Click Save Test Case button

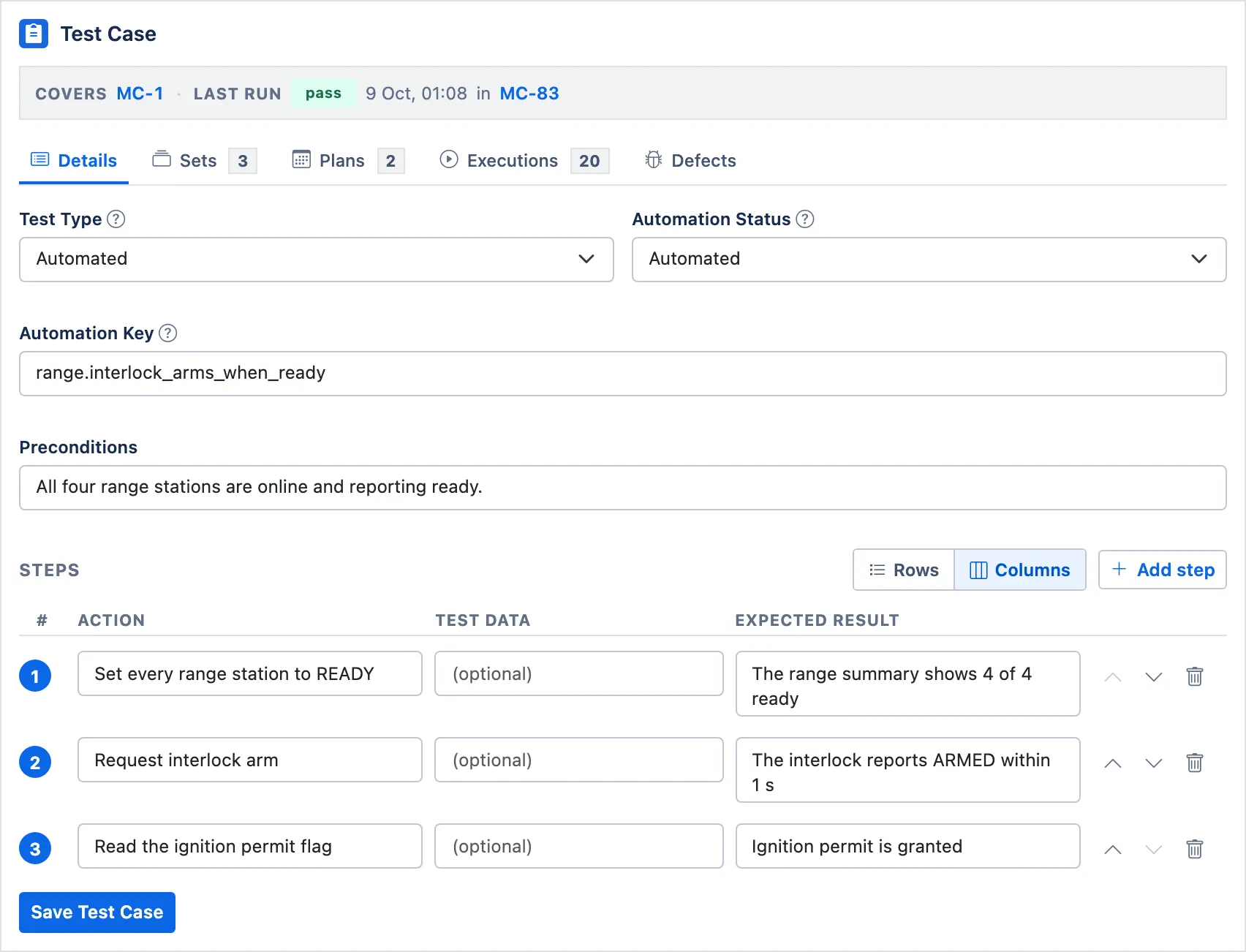tap(97, 912)
